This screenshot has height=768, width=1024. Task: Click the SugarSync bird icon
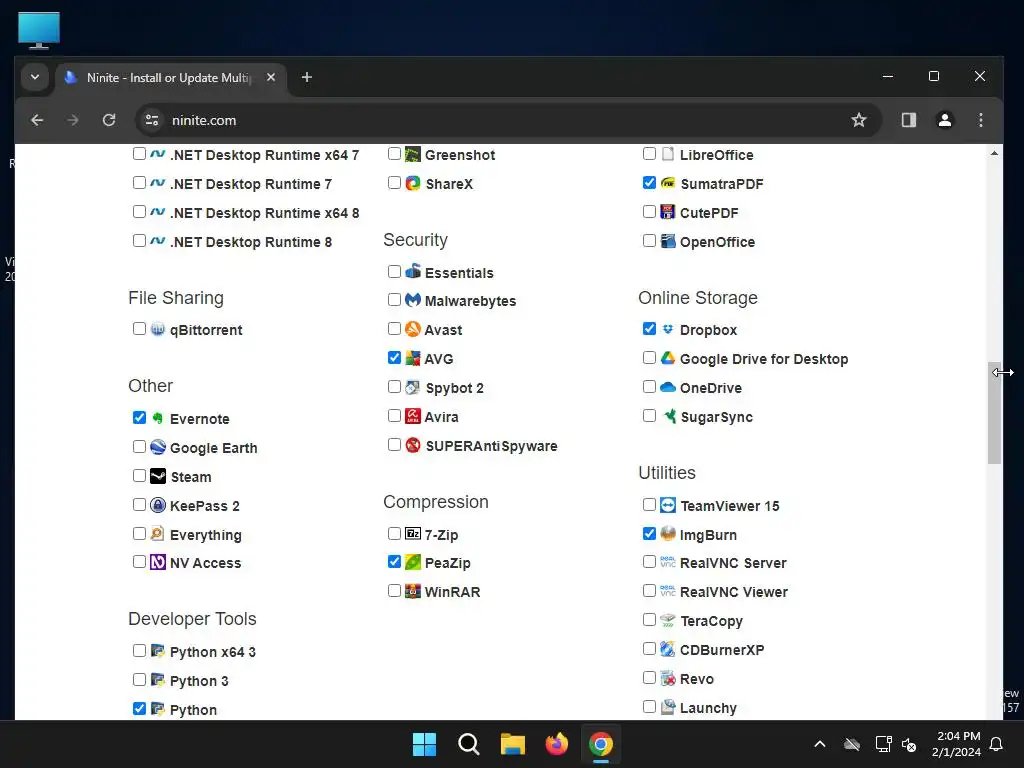[669, 416]
